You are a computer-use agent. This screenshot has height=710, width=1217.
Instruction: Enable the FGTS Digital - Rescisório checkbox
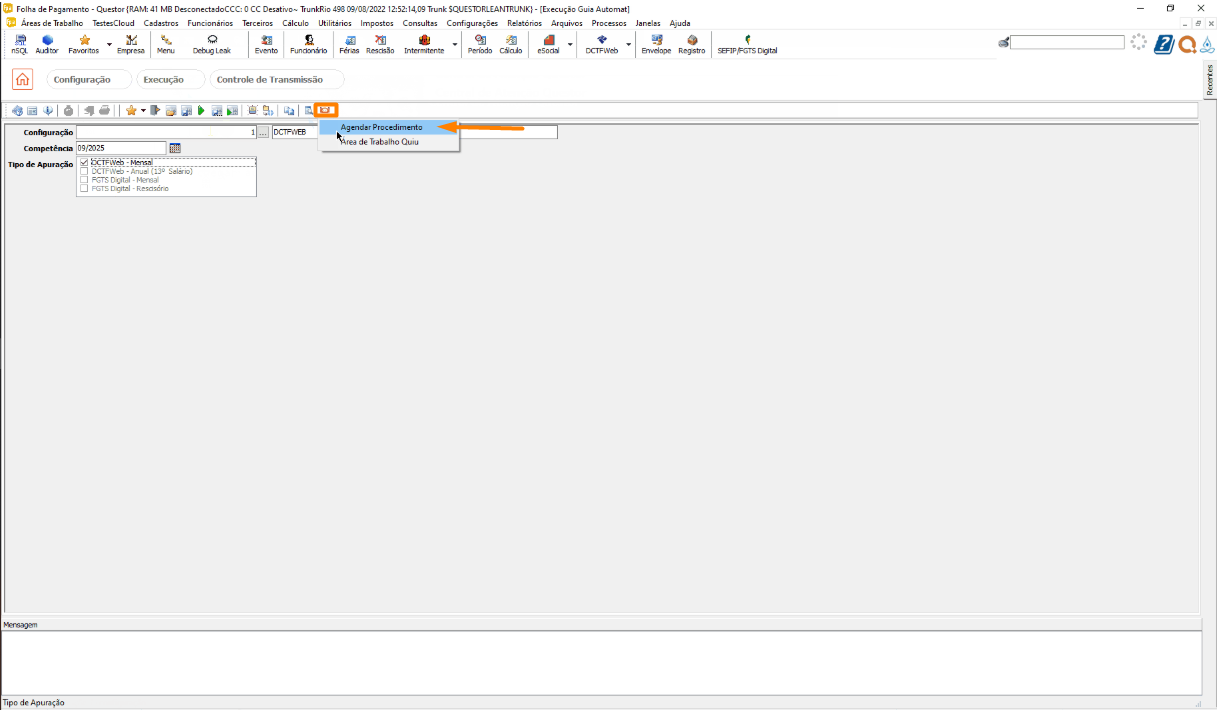pos(84,188)
